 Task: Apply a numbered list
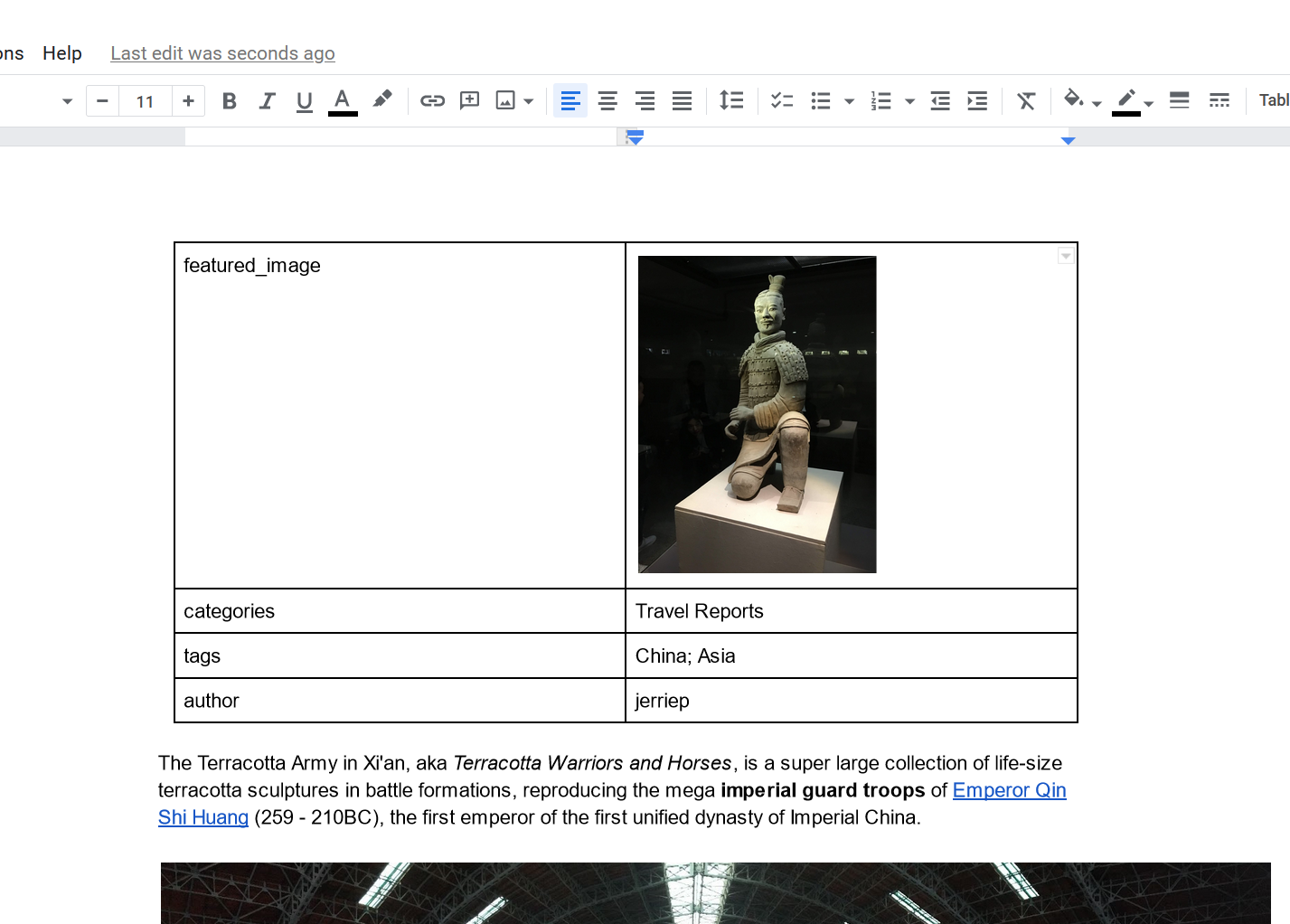pyautogui.click(x=881, y=100)
